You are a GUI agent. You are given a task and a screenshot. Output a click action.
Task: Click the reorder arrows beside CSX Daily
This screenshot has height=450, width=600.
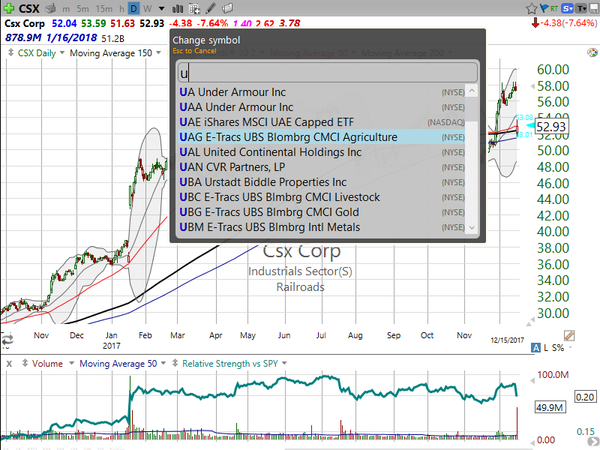point(11,53)
